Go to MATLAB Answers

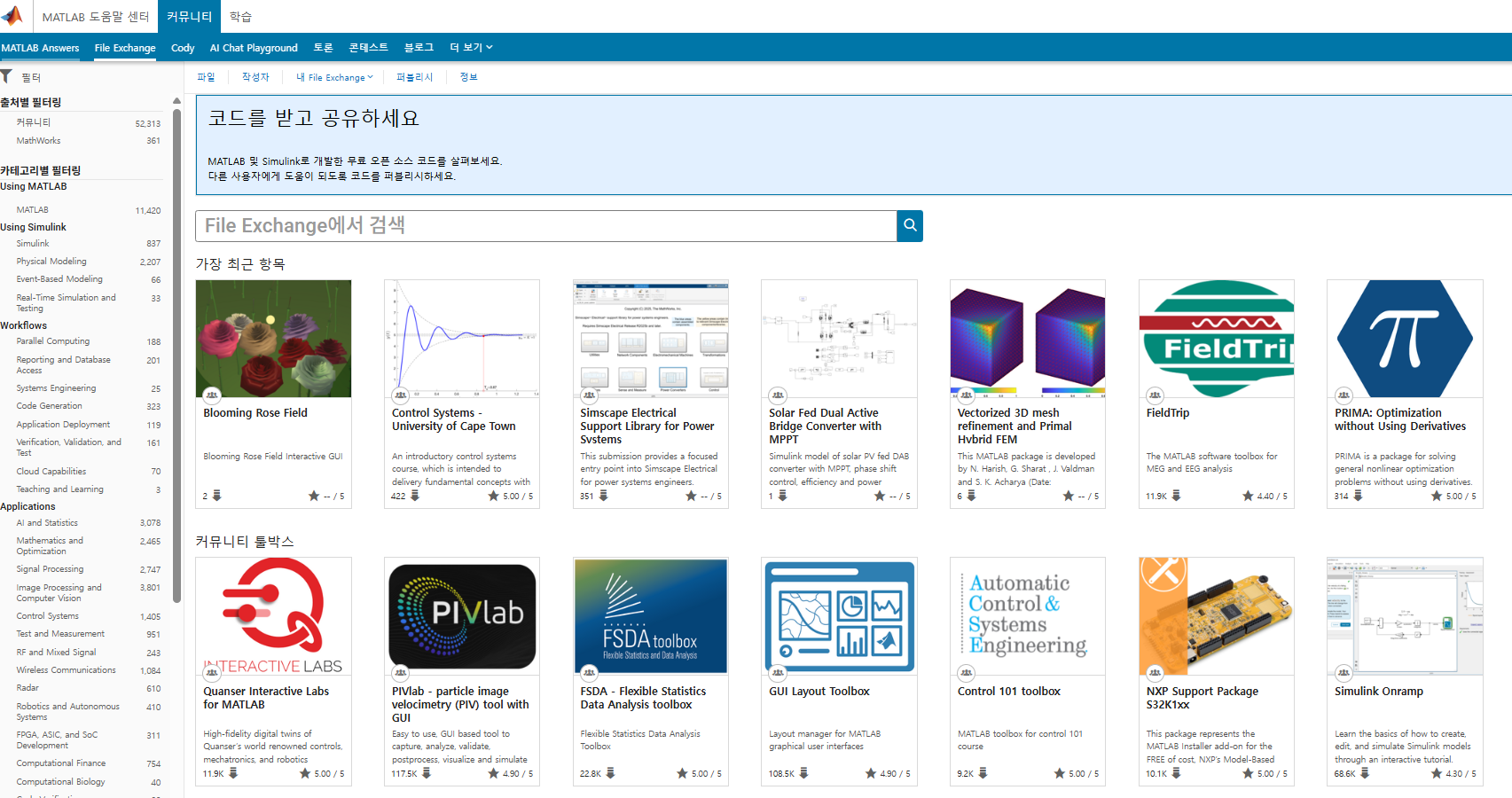[x=40, y=48]
